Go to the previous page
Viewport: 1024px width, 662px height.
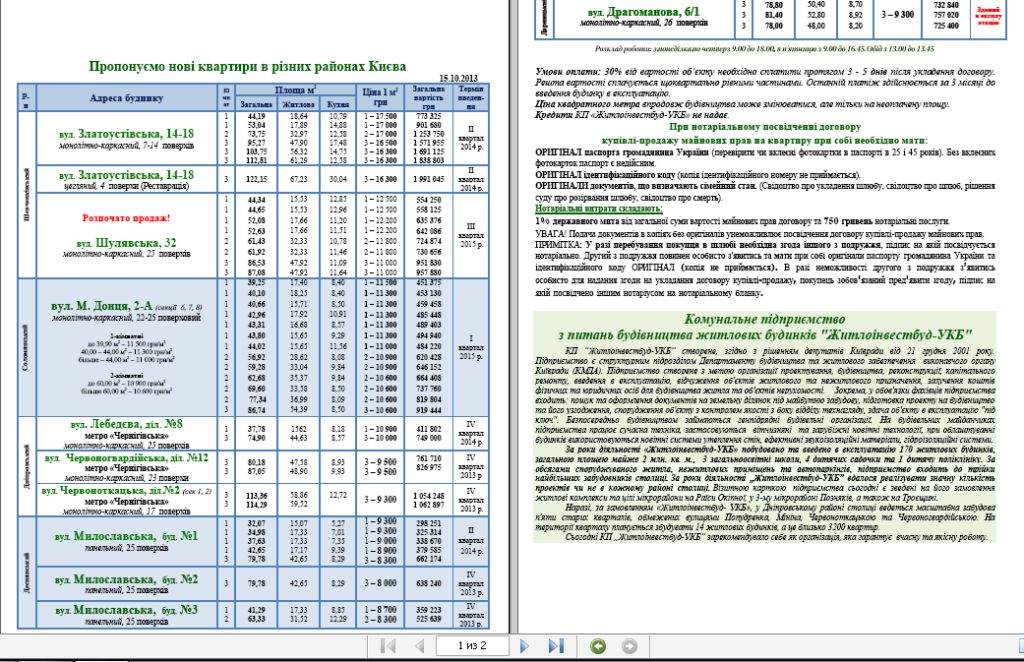(419, 646)
